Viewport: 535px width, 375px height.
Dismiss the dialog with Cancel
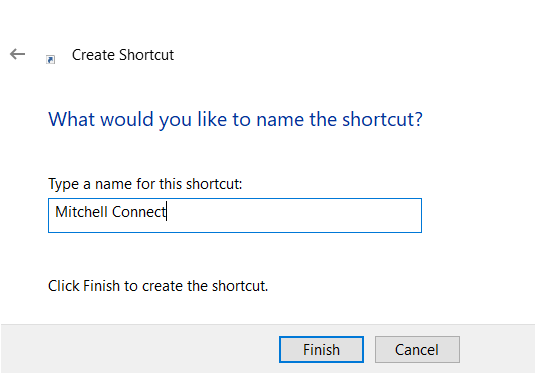click(417, 349)
